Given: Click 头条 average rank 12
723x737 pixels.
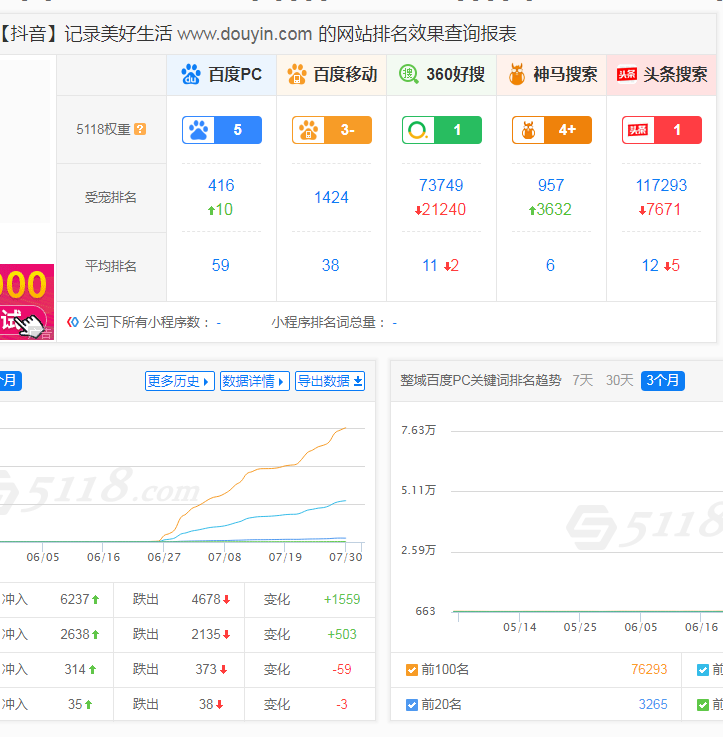Looking at the screenshot, I should click(x=650, y=266).
